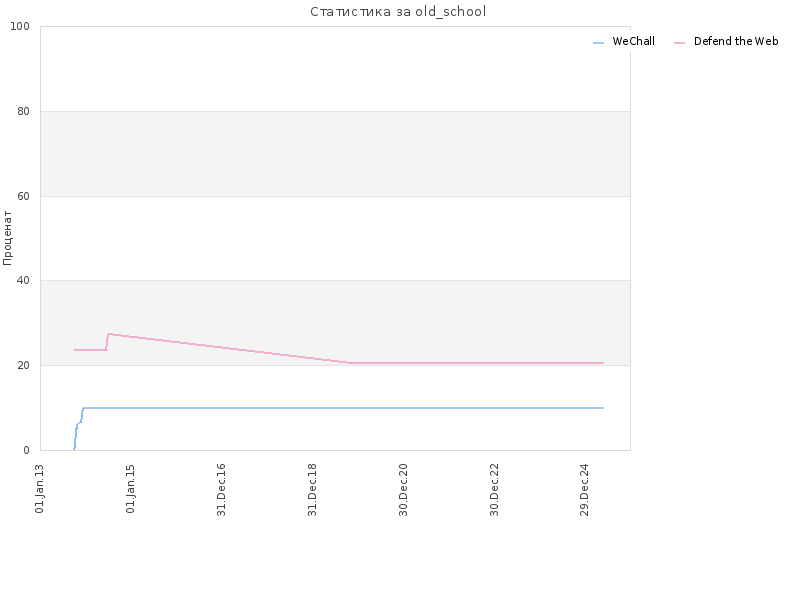
Task: Click the 01.Jan.15 x-axis date label
Action: coord(130,488)
